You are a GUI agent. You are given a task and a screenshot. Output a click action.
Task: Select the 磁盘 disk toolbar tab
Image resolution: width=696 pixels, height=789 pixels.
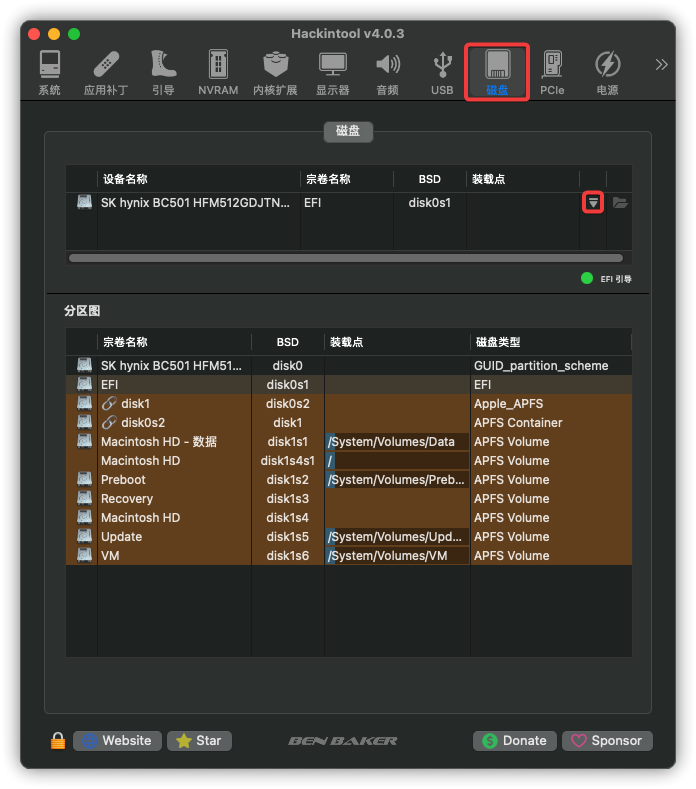coord(497,72)
